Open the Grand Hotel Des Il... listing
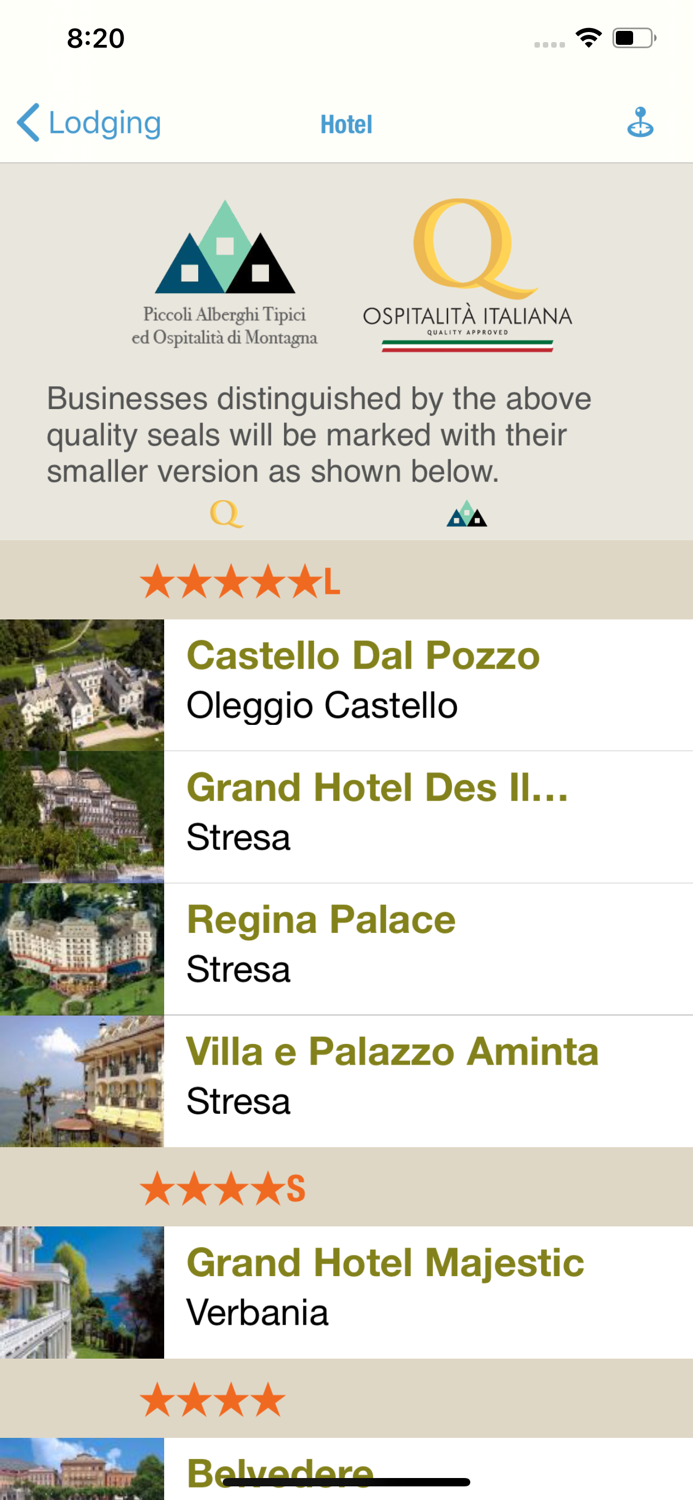 (378, 788)
